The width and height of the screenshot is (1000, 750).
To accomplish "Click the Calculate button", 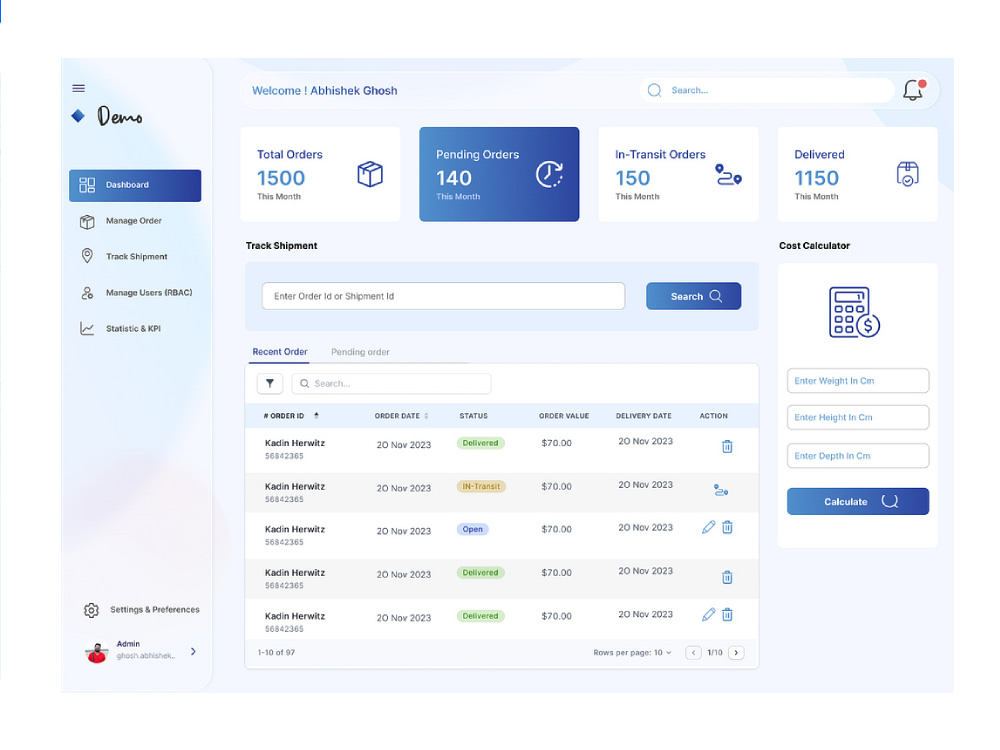I will [858, 501].
